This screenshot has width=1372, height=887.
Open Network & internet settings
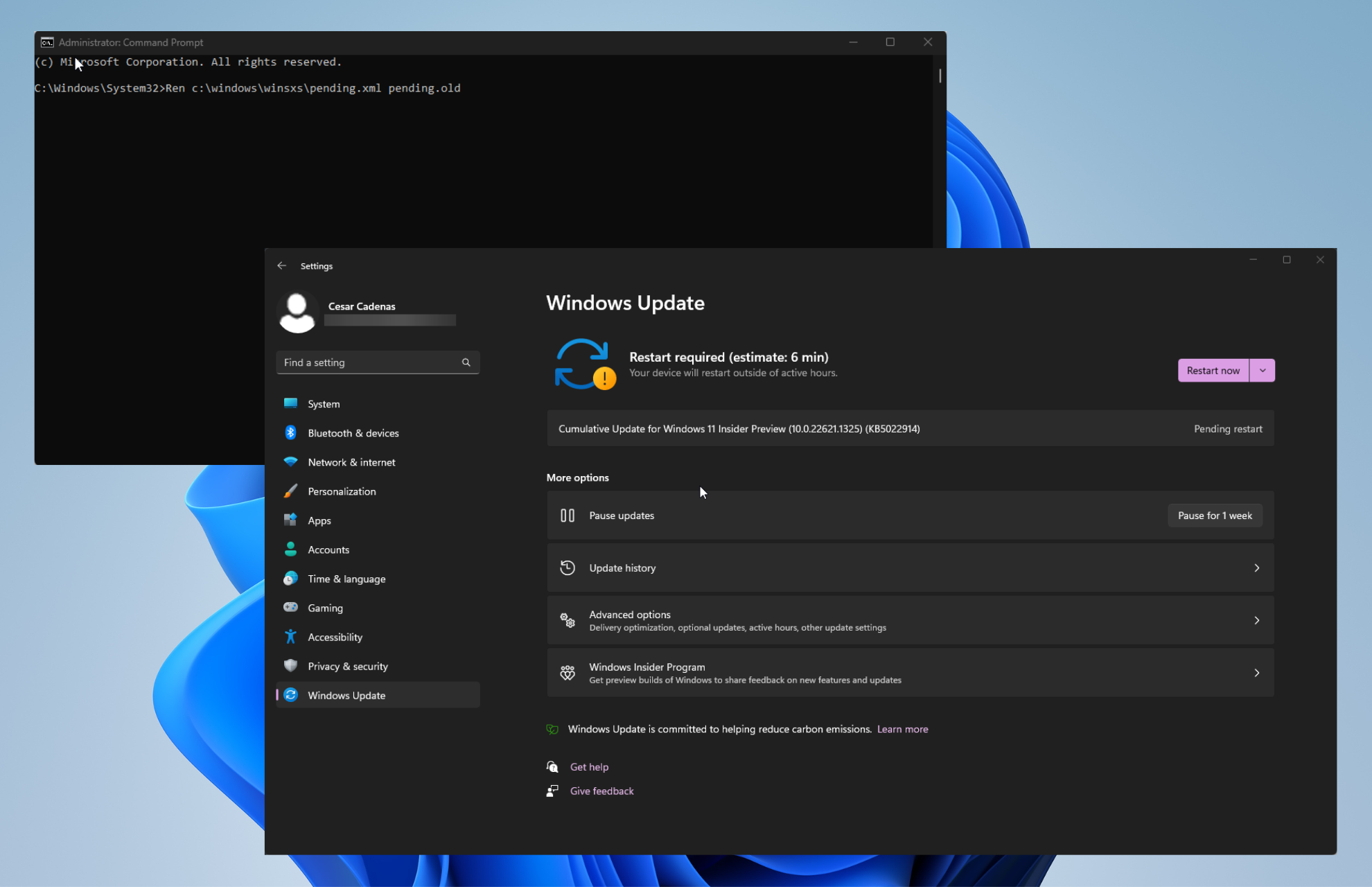click(x=378, y=462)
